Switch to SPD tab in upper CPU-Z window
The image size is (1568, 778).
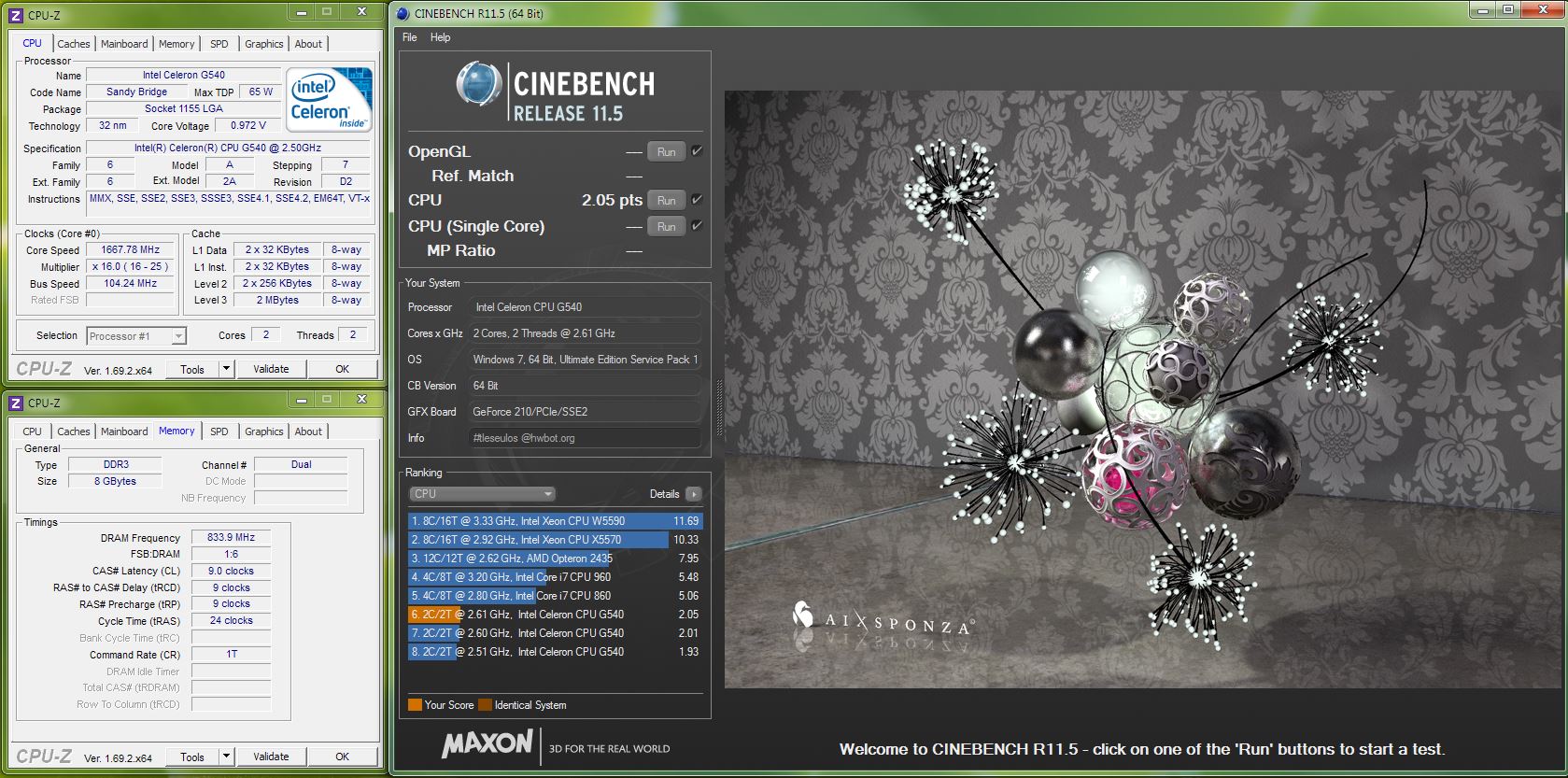click(x=219, y=44)
